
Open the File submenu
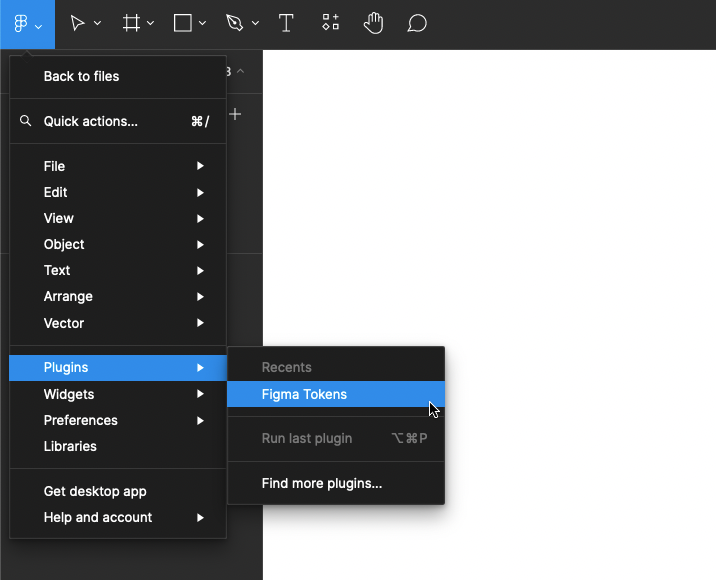(118, 166)
